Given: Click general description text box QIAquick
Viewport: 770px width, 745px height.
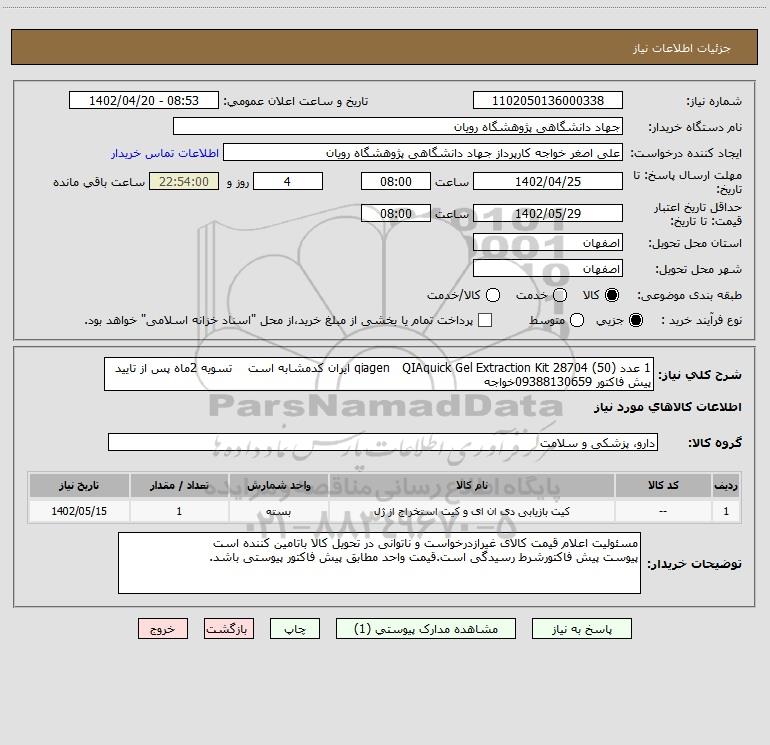Looking at the screenshot, I should click(379, 374).
